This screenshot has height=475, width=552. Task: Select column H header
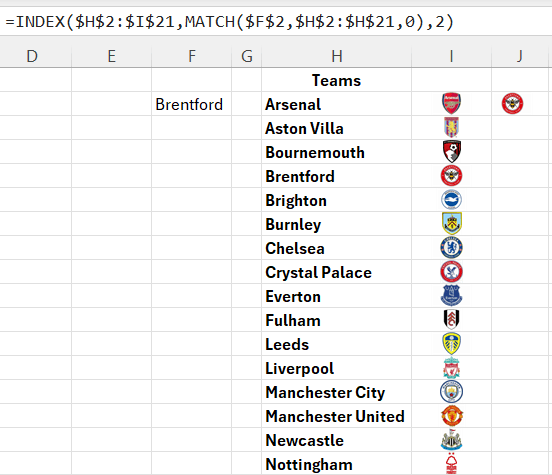click(337, 56)
